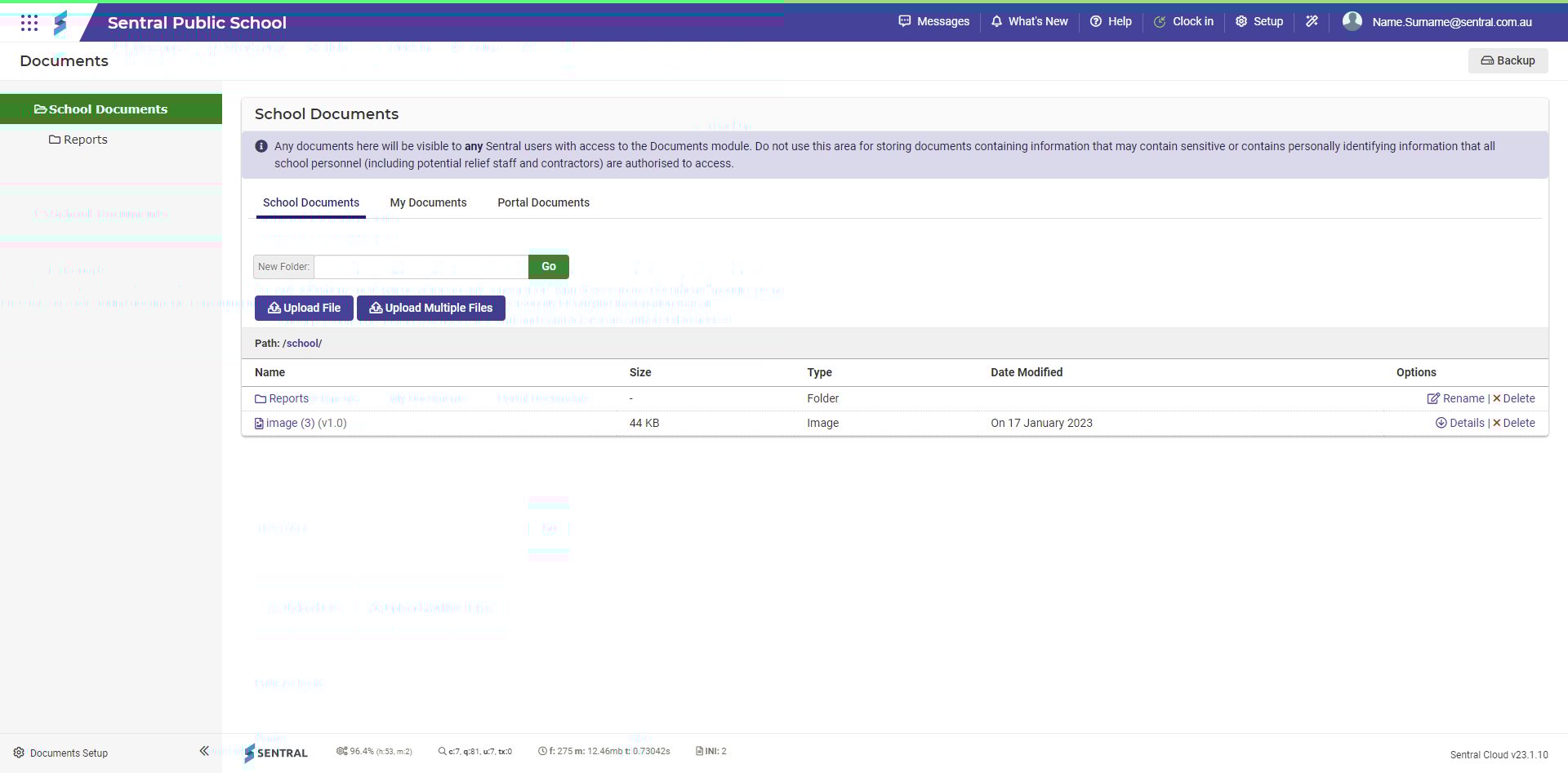
Task: Click the Upload Multiple Files button
Action: 430,308
